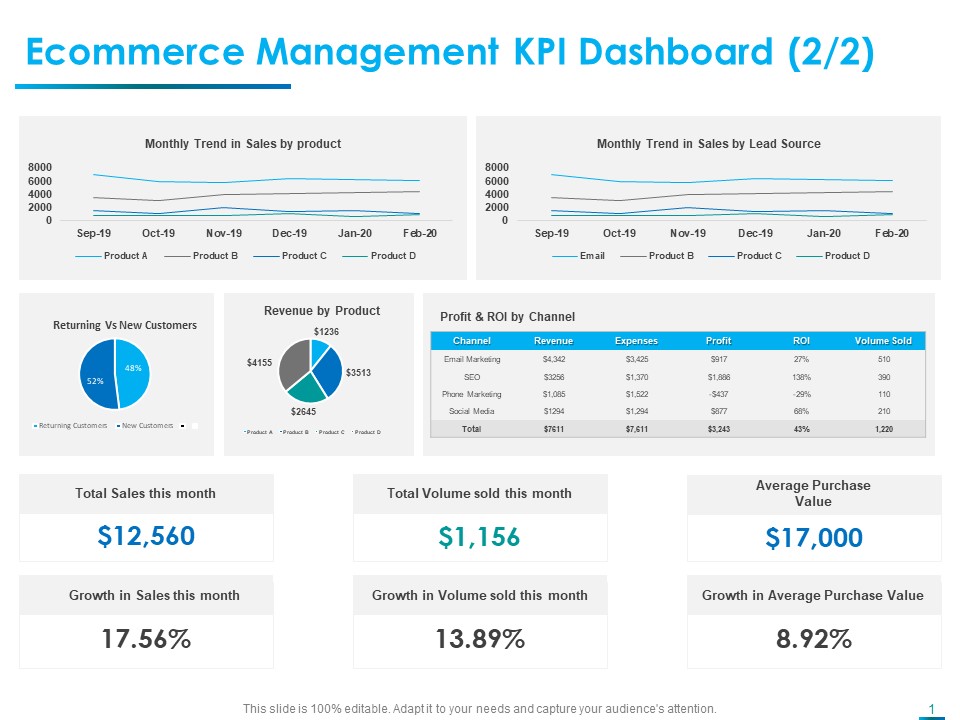Viewport: 960px width, 720px height.
Task: Select the $1236 data label
Action: pyautogui.click(x=326, y=332)
